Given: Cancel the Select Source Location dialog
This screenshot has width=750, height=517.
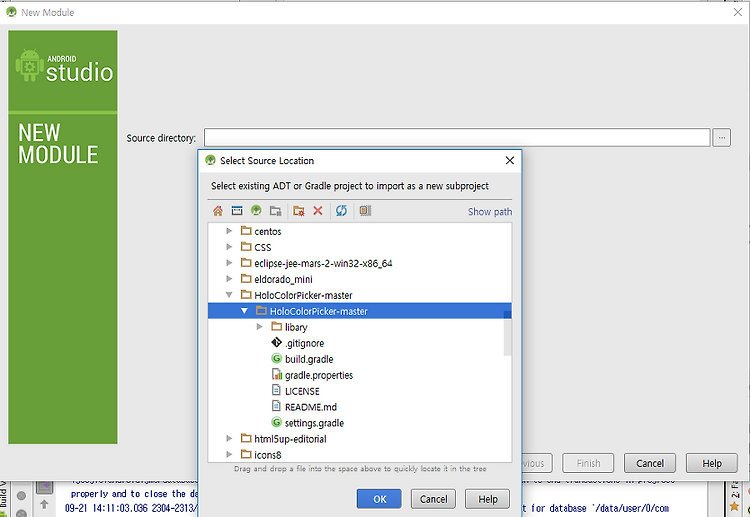Looking at the screenshot, I should (x=433, y=499).
